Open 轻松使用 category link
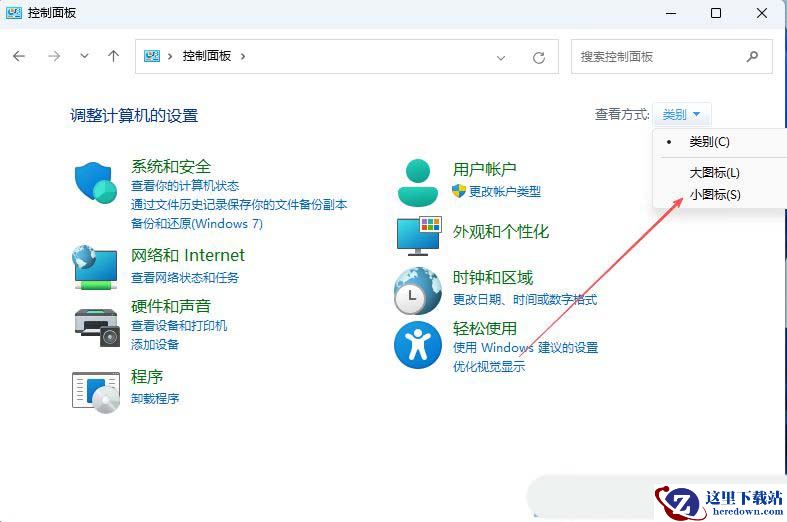787x522 pixels. 484,329
